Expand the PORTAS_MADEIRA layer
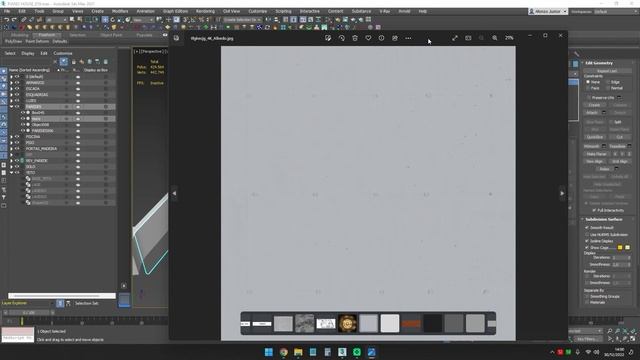The width and height of the screenshot is (640, 360). [x=11, y=149]
